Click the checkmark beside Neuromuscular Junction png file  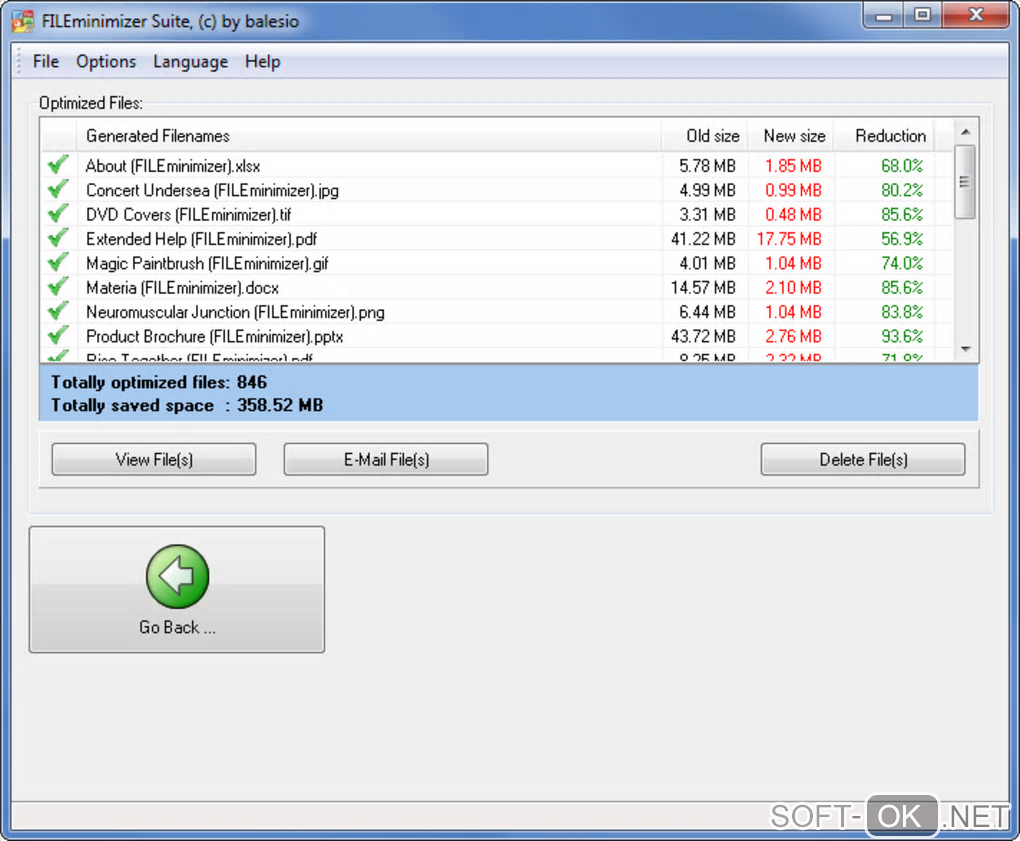[x=59, y=311]
